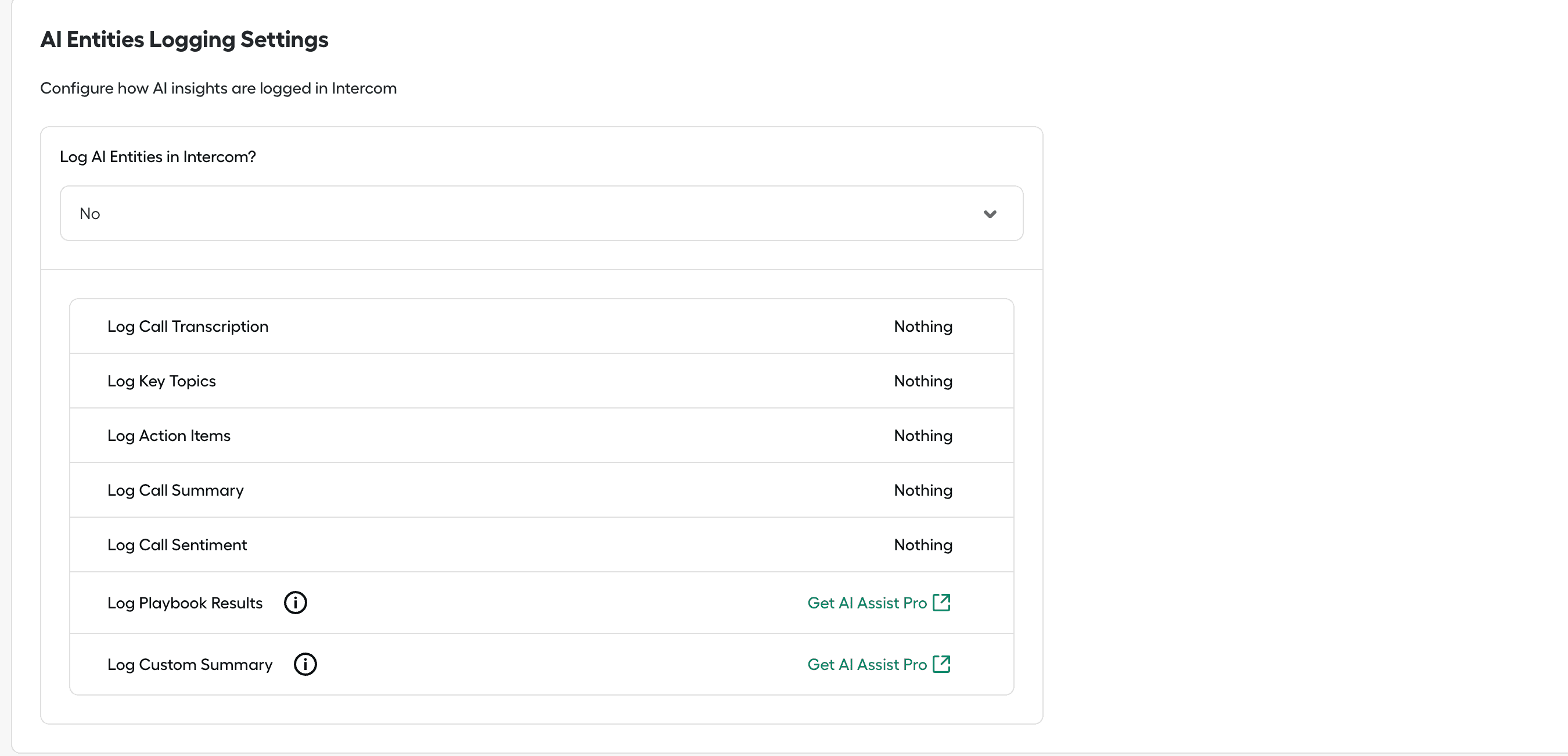Image resolution: width=1568 pixels, height=756 pixels.
Task: Click the dropdown chevron arrow next to No
Action: click(990, 214)
